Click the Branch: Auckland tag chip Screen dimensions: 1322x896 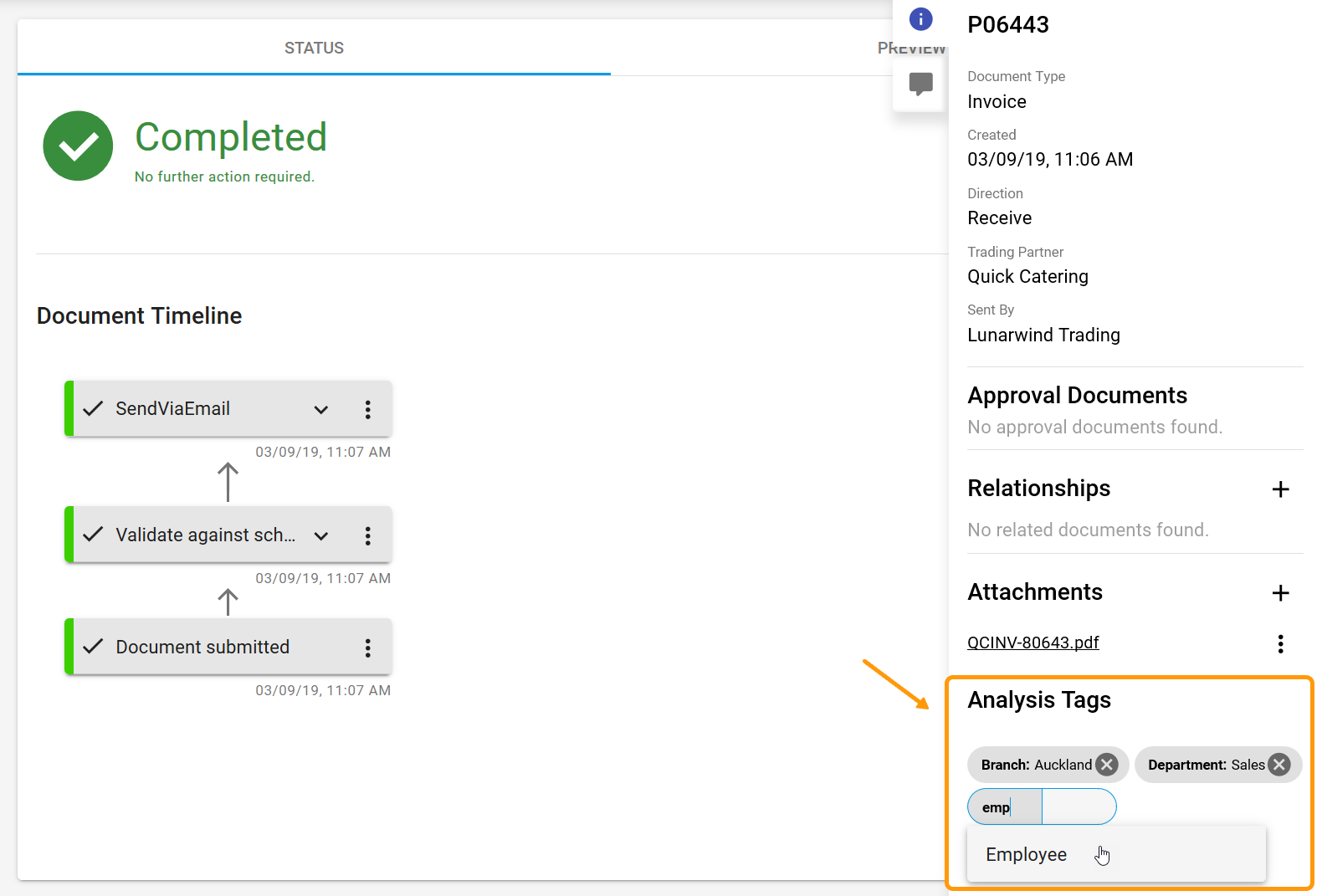[x=1048, y=765]
